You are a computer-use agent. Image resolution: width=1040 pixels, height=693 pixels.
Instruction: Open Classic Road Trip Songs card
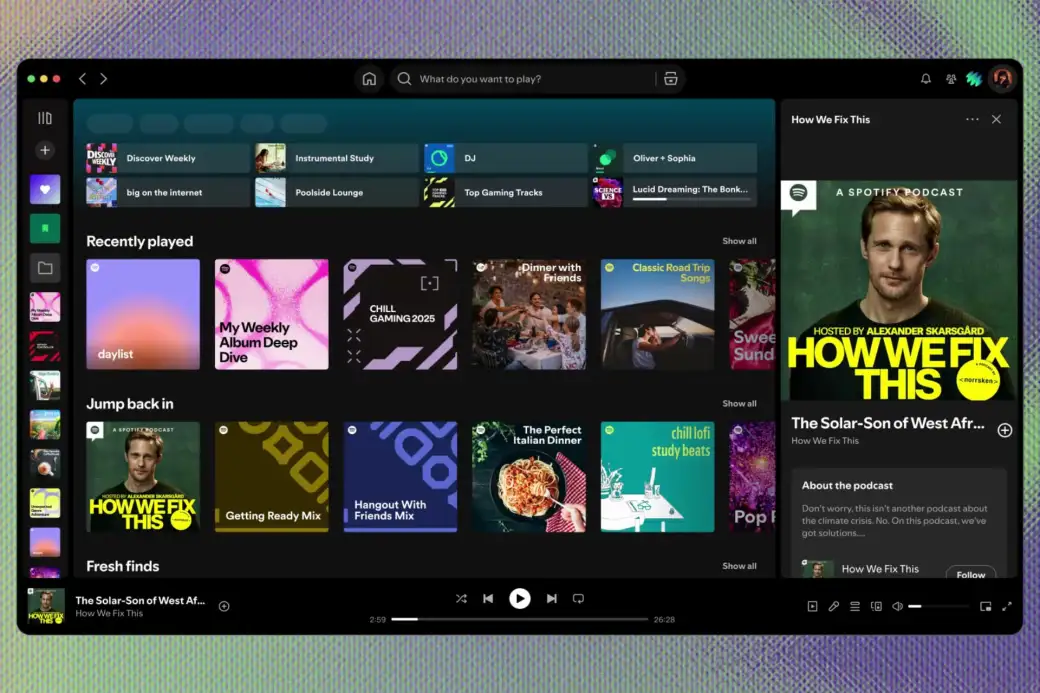click(657, 314)
